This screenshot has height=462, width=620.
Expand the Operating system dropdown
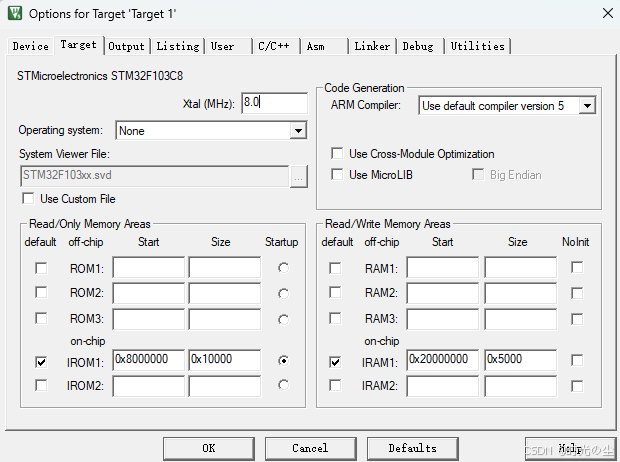(298, 131)
